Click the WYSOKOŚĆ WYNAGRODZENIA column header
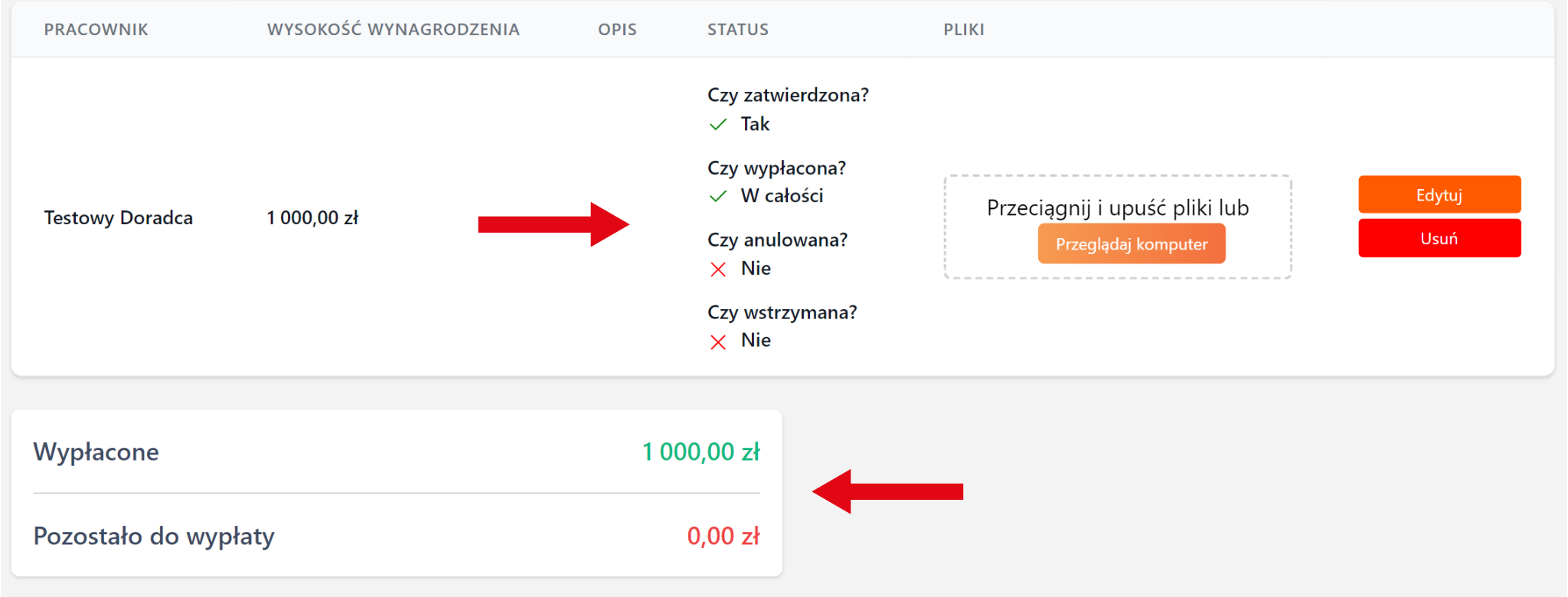The height and width of the screenshot is (597, 1568). [x=393, y=30]
